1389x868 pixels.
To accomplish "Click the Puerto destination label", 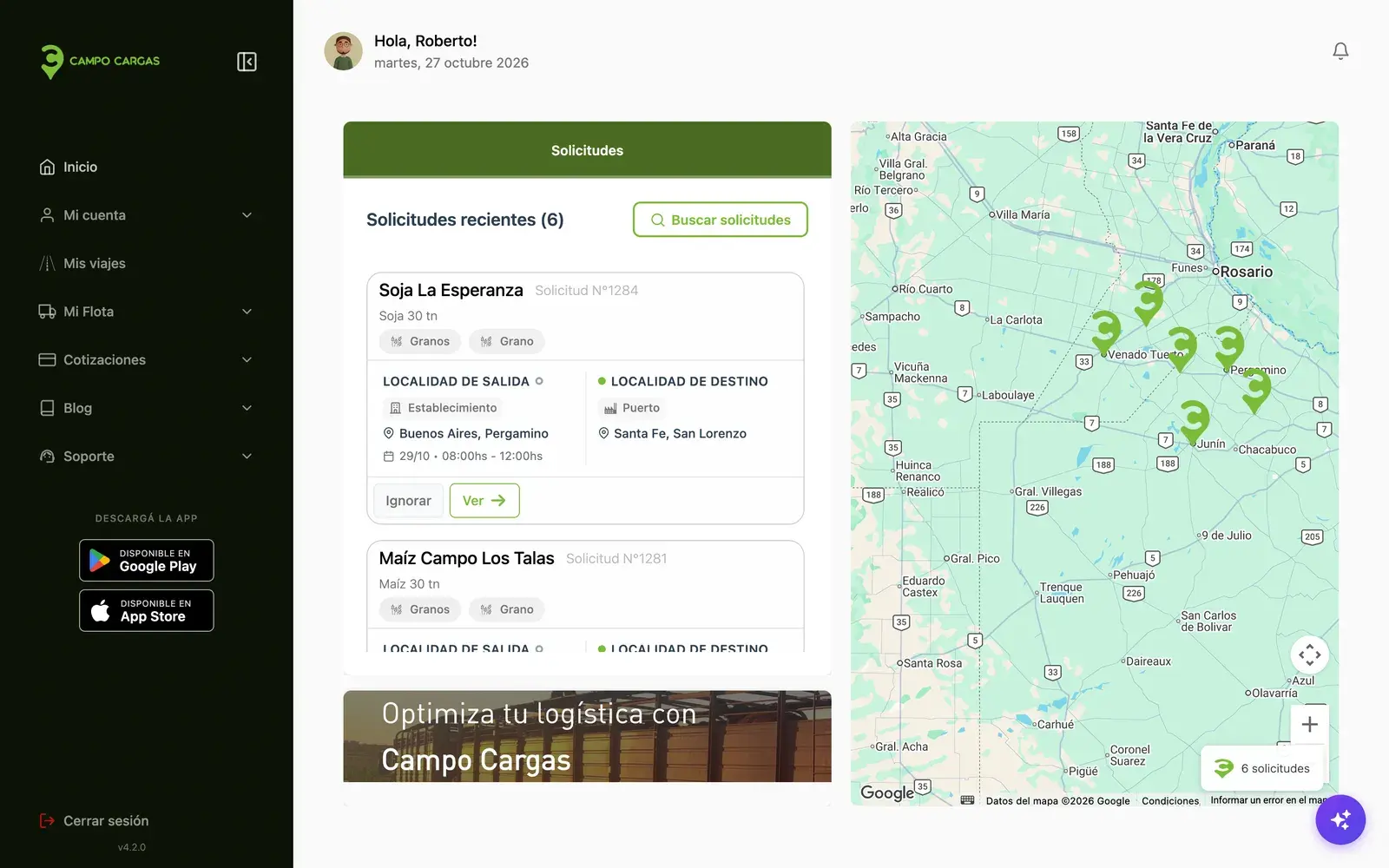I will click(632, 408).
